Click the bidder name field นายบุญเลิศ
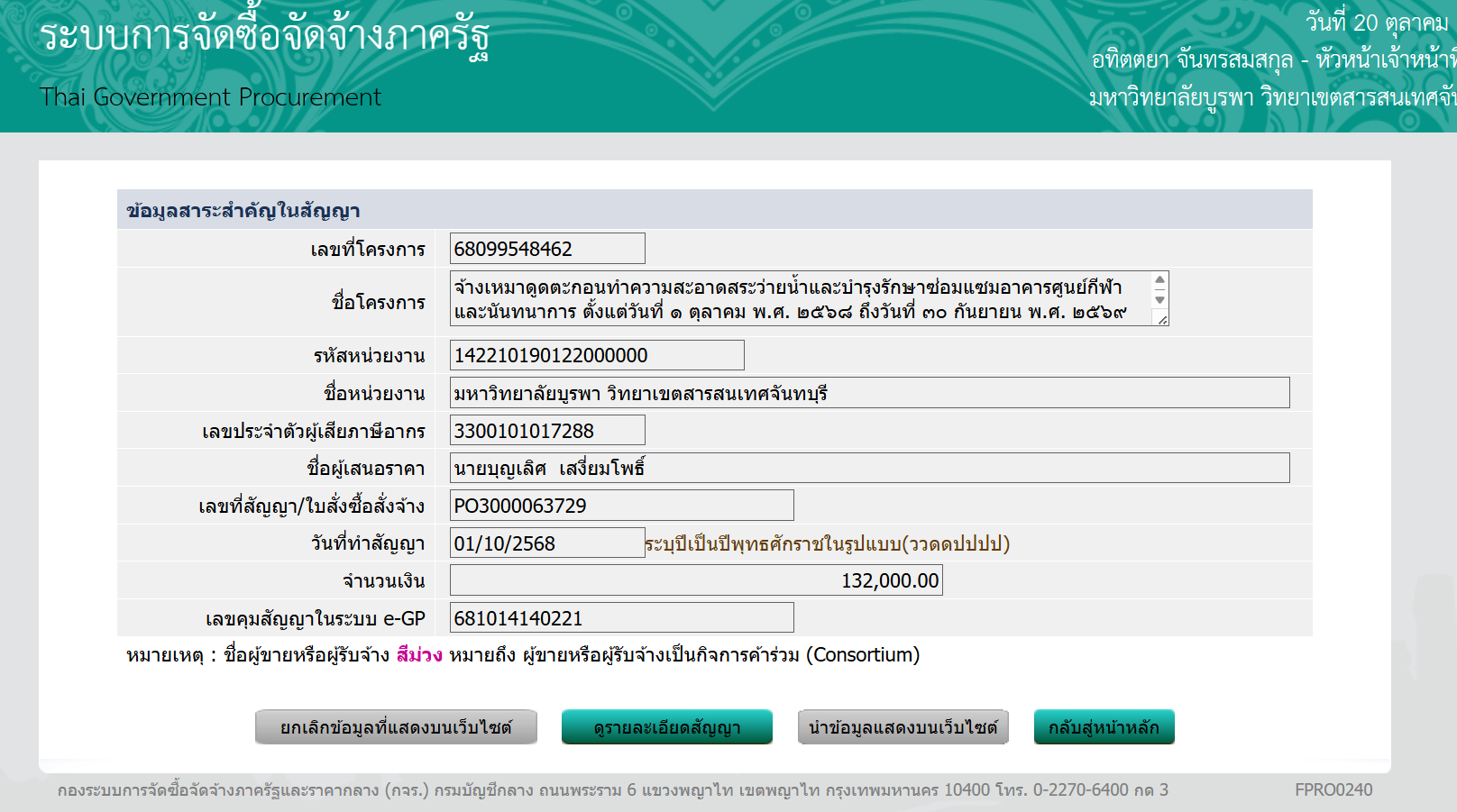Screen dimensions: 1457x812 869,469
